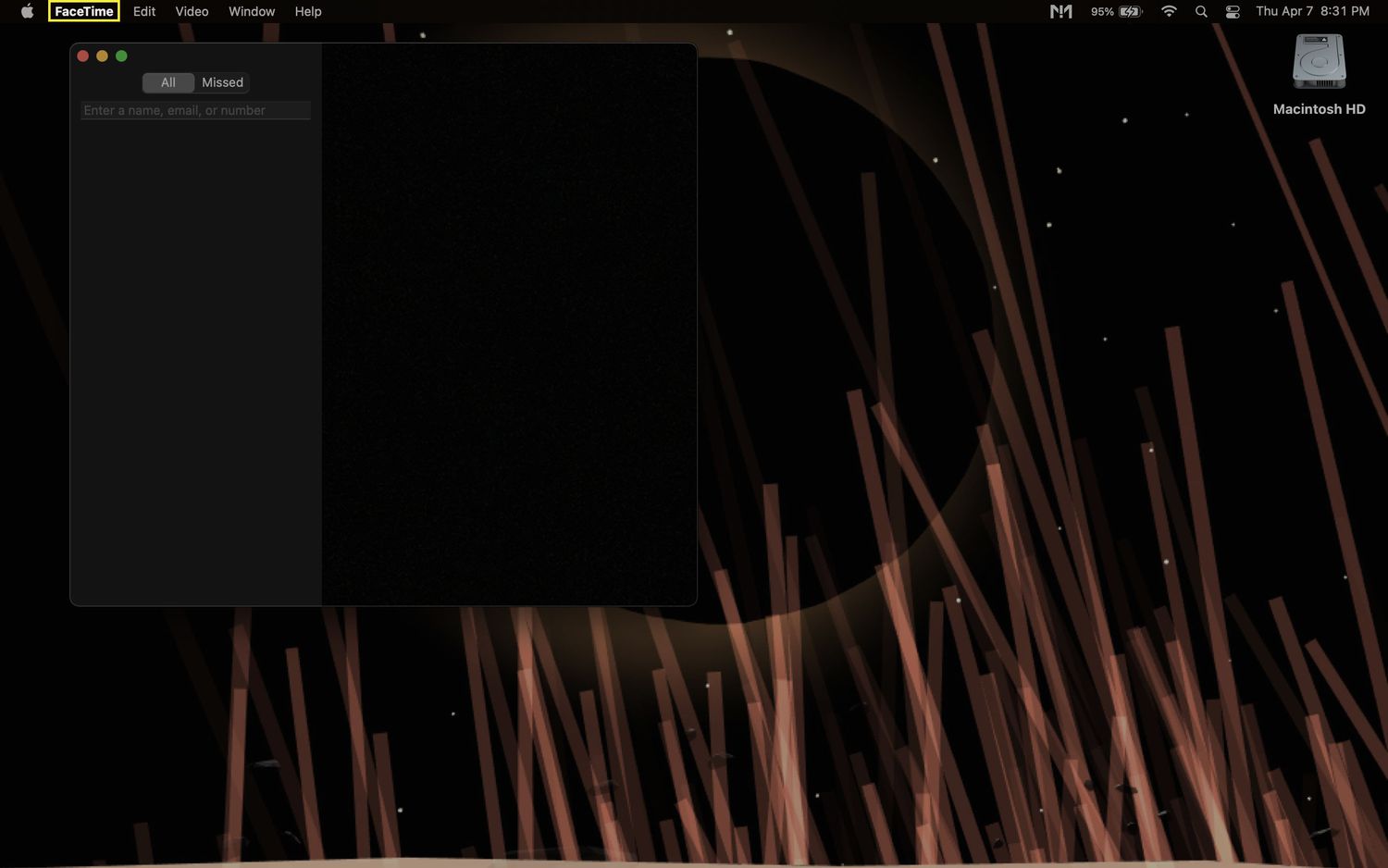Open the Edit menu
Screen dimensions: 1388x868
pos(144,11)
